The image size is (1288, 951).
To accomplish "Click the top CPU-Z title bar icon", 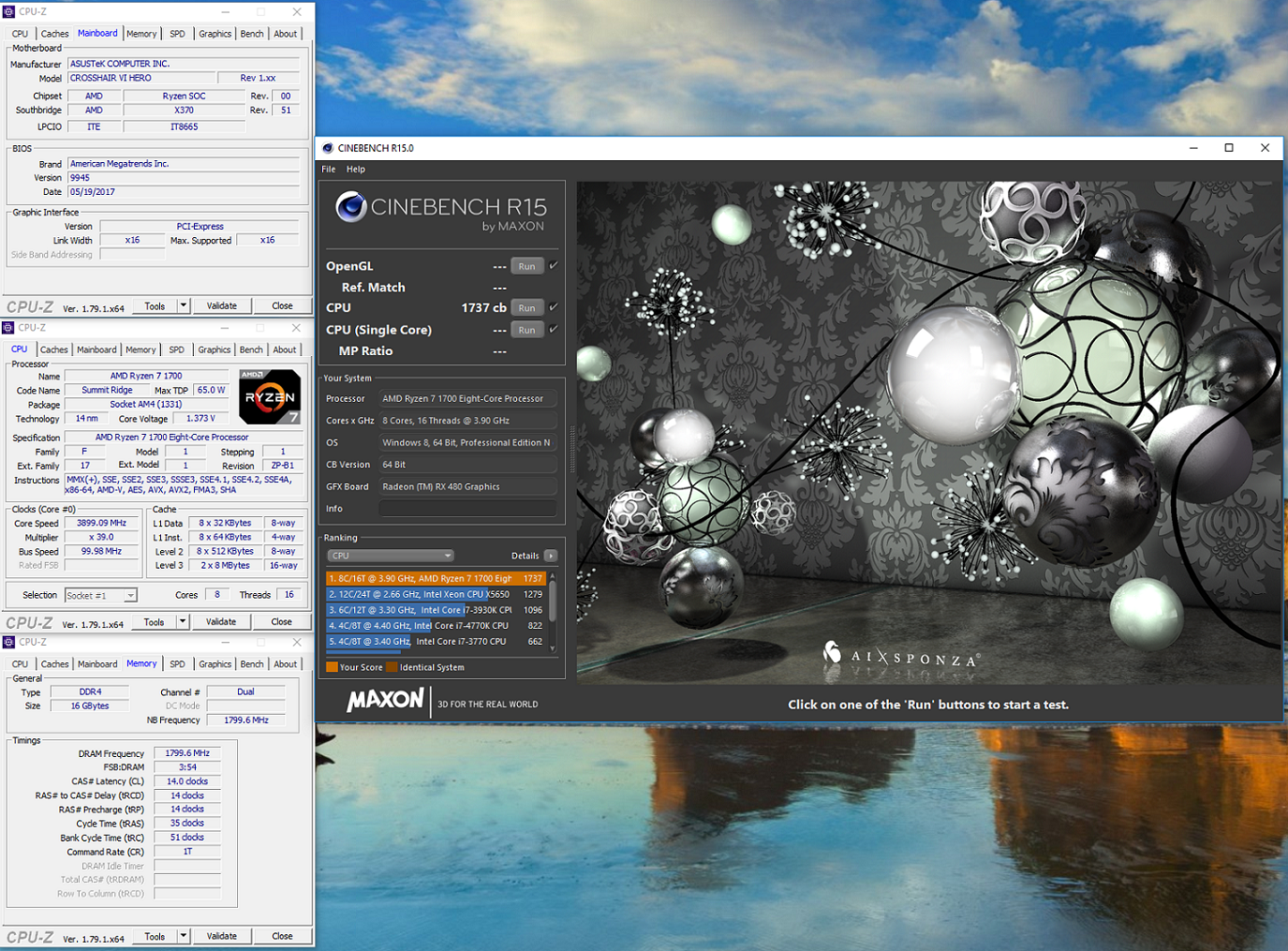I will (x=8, y=12).
